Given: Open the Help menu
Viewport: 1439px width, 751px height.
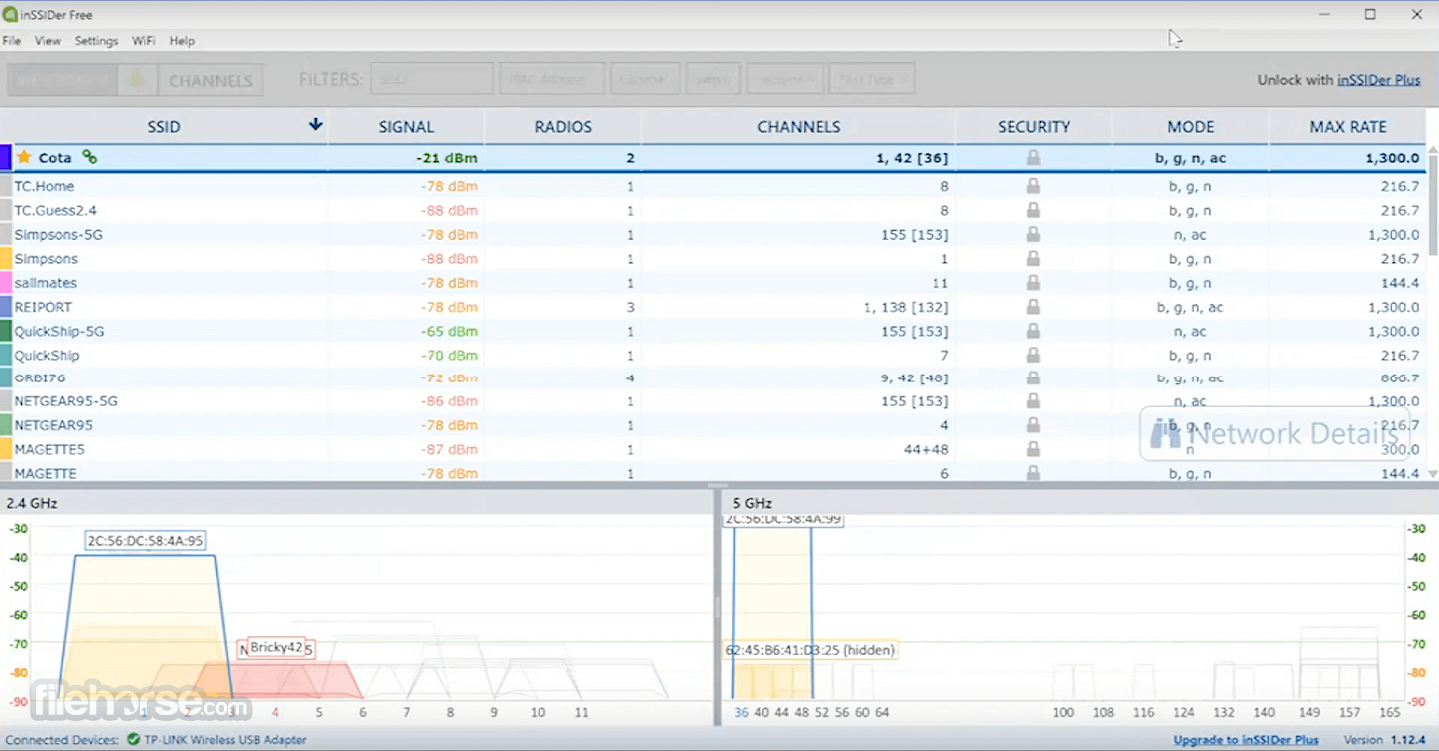Looking at the screenshot, I should coord(182,41).
